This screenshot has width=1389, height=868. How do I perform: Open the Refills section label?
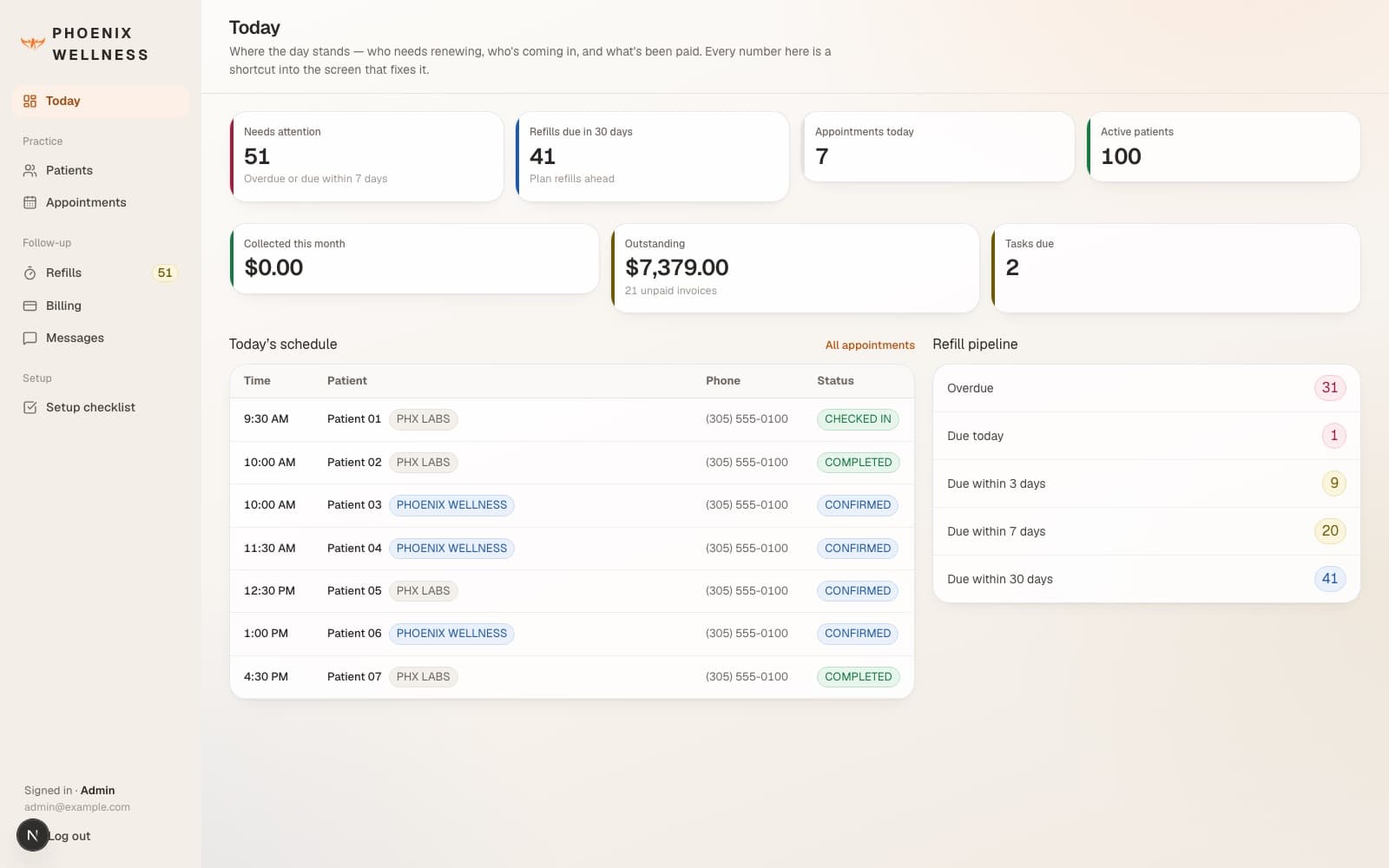tap(63, 273)
